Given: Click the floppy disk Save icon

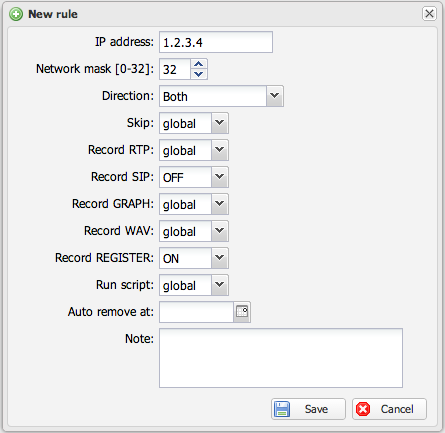Looking at the screenshot, I should pos(282,409).
